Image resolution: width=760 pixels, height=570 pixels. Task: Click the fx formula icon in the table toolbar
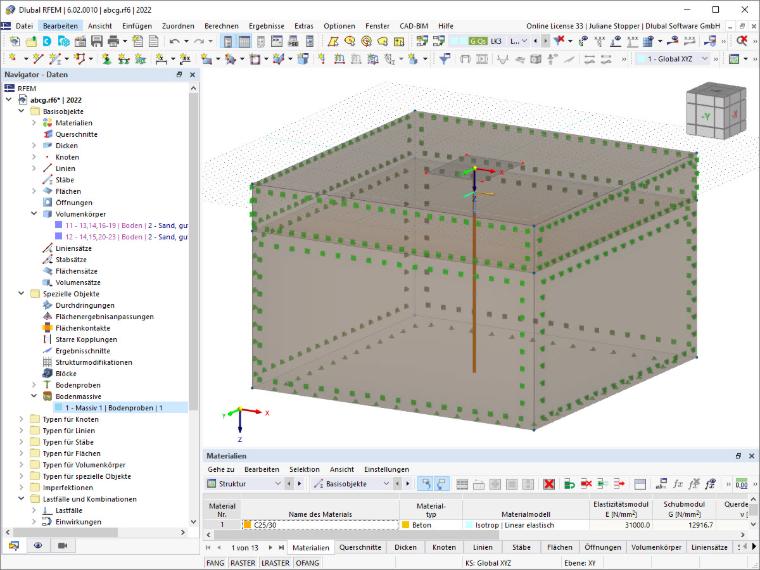678,484
